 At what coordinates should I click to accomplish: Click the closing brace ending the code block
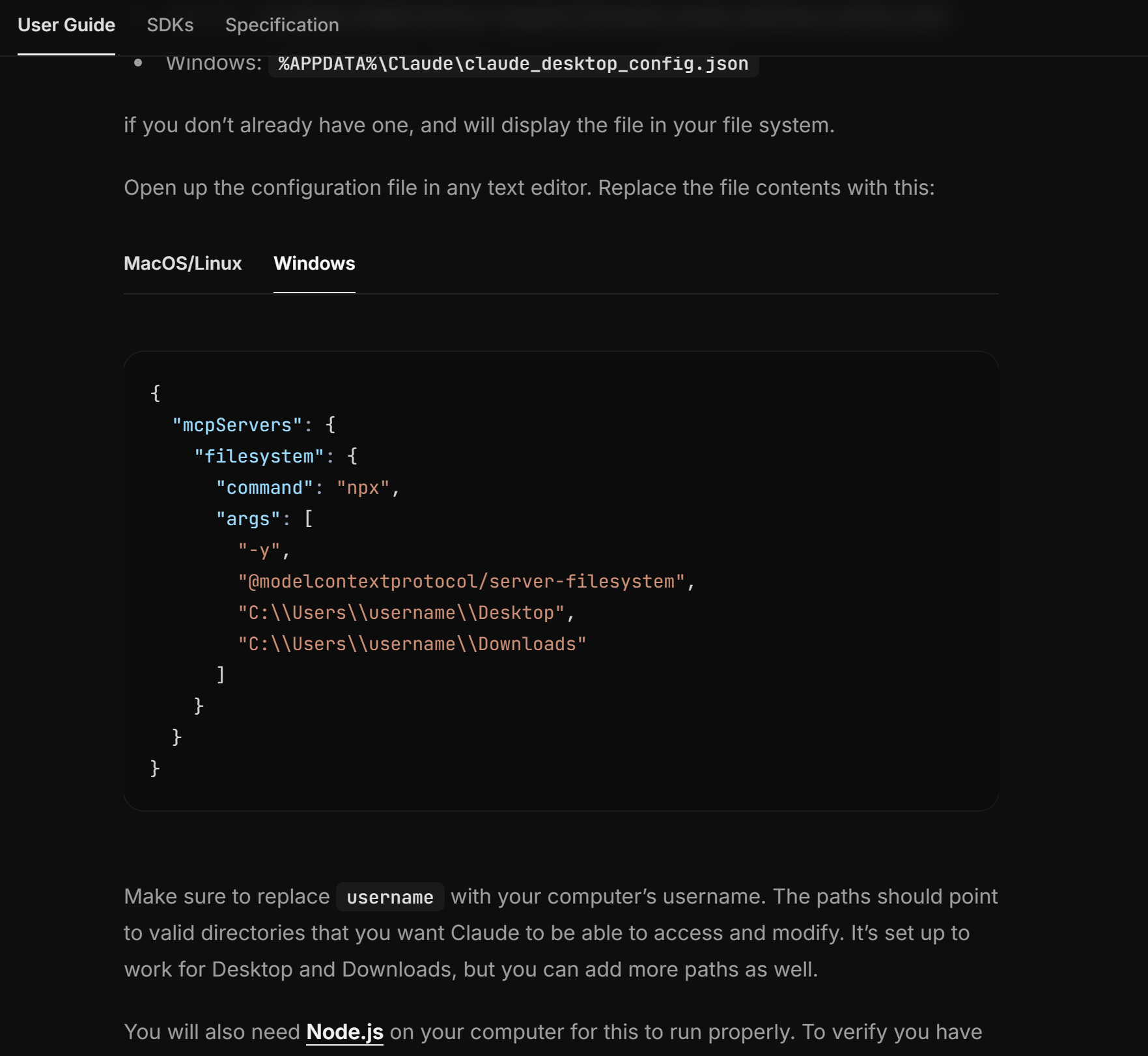(x=155, y=769)
